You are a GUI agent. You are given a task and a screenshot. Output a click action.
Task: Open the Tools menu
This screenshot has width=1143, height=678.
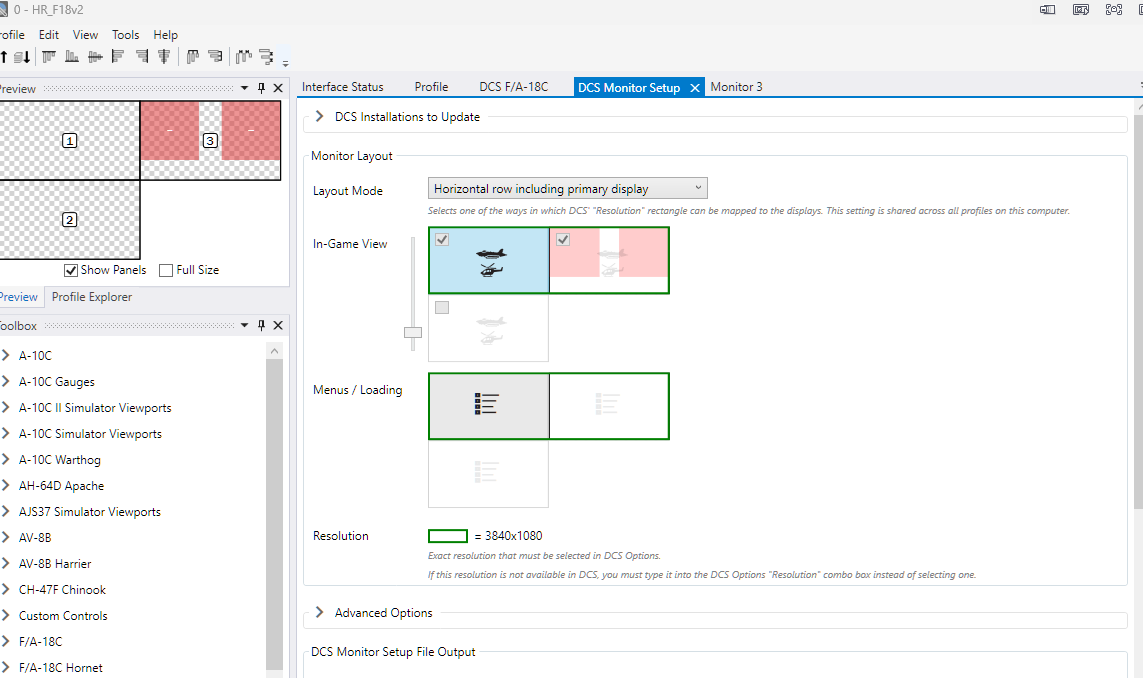[x=125, y=34]
